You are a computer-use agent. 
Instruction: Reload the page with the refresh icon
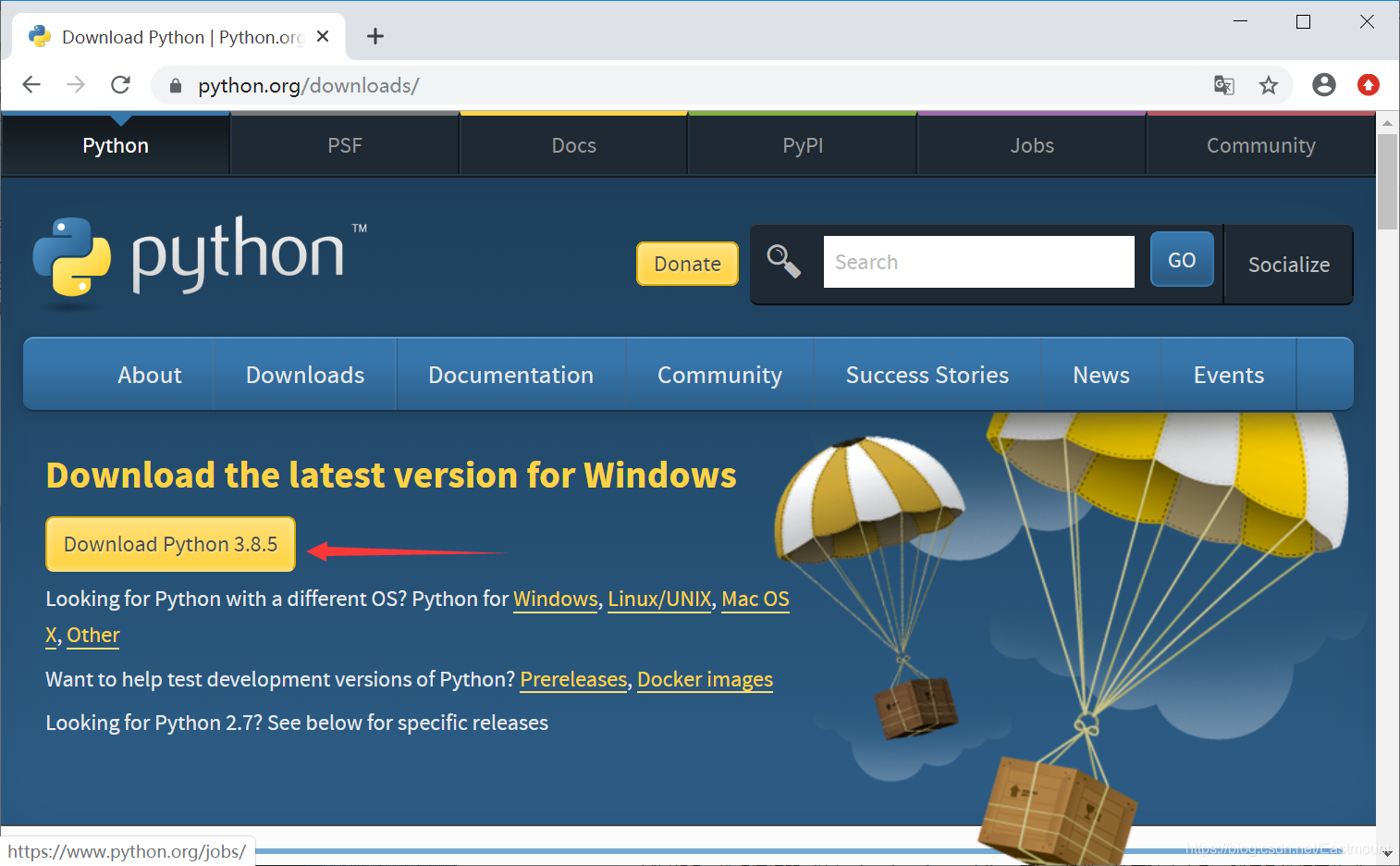coord(120,85)
